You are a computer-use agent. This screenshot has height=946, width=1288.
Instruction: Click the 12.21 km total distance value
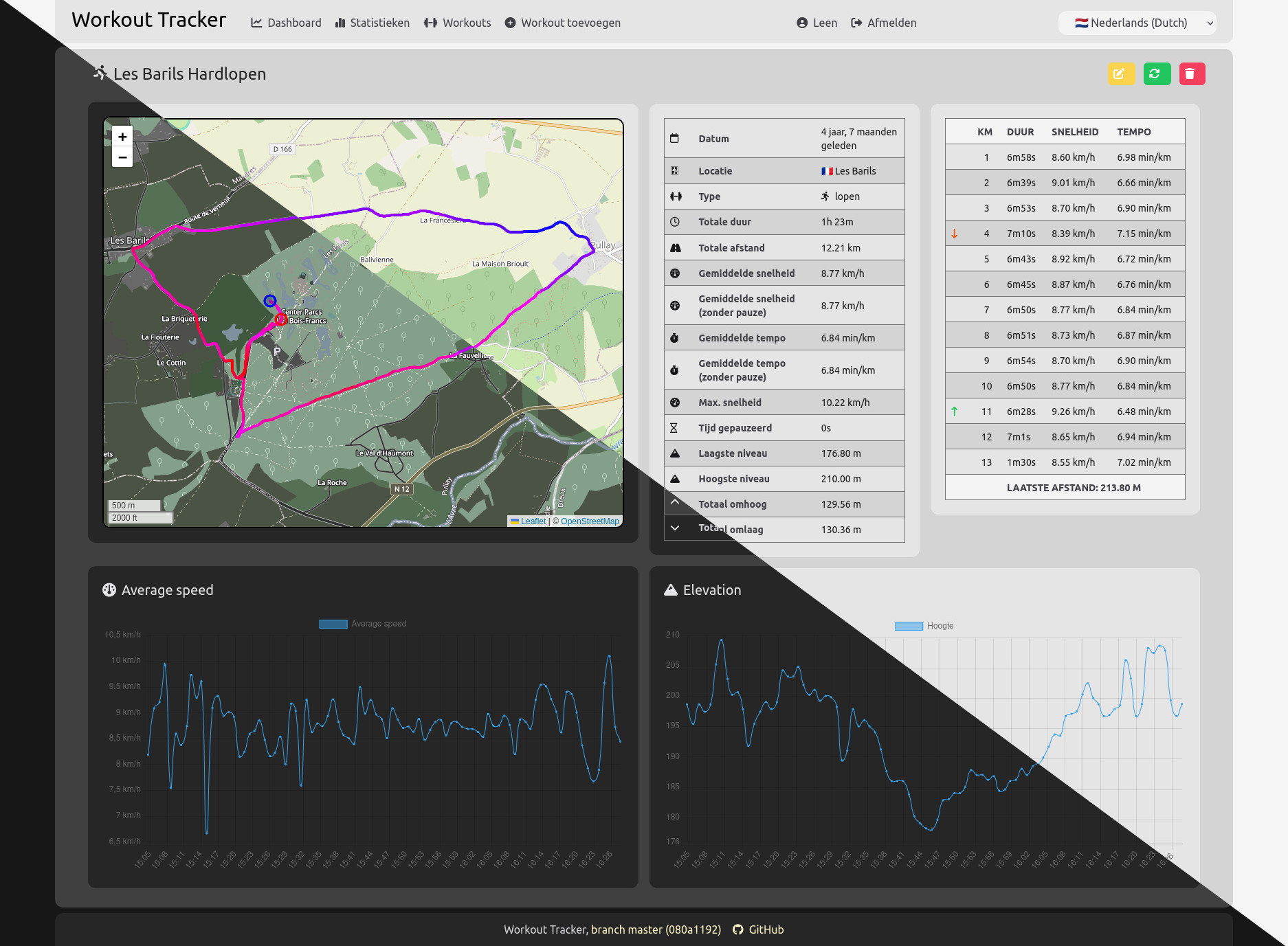[x=841, y=248]
